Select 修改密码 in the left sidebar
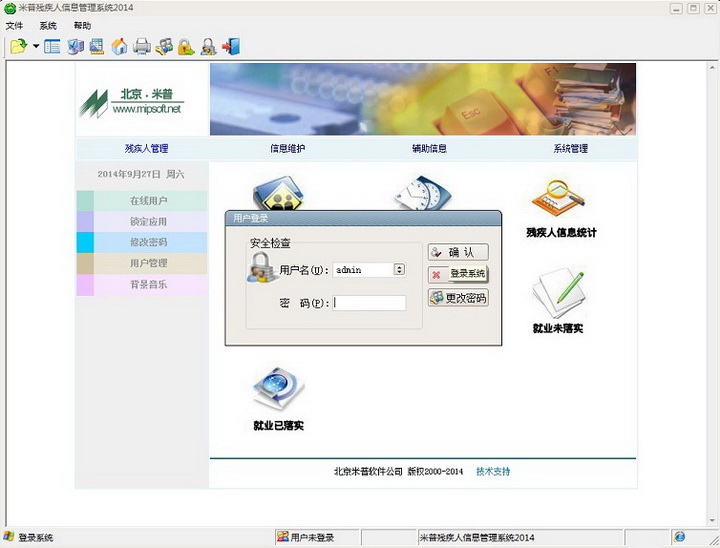 pos(142,242)
